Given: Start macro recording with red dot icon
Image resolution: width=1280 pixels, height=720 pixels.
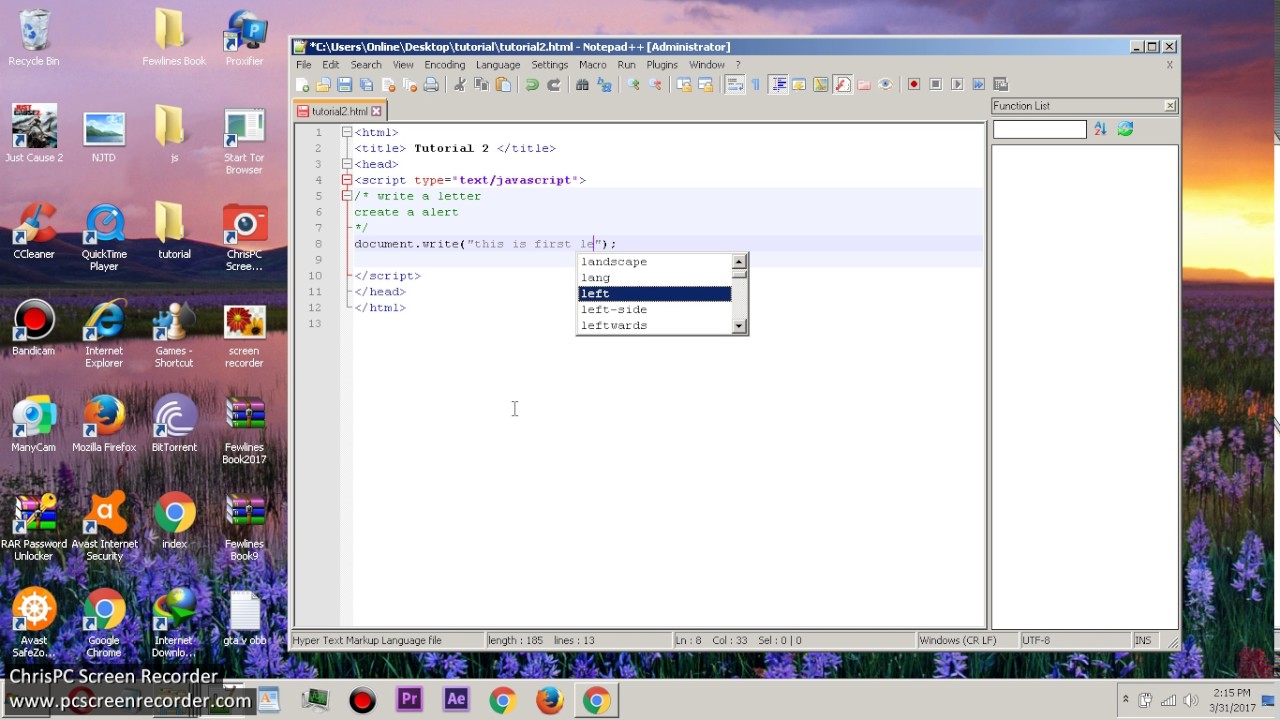Looking at the screenshot, I should (913, 85).
